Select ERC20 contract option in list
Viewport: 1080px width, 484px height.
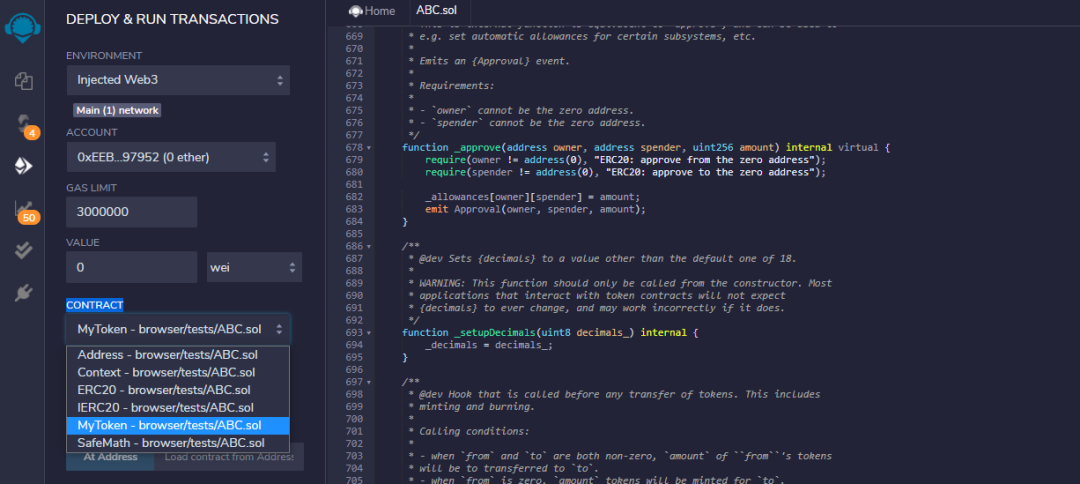click(164, 390)
